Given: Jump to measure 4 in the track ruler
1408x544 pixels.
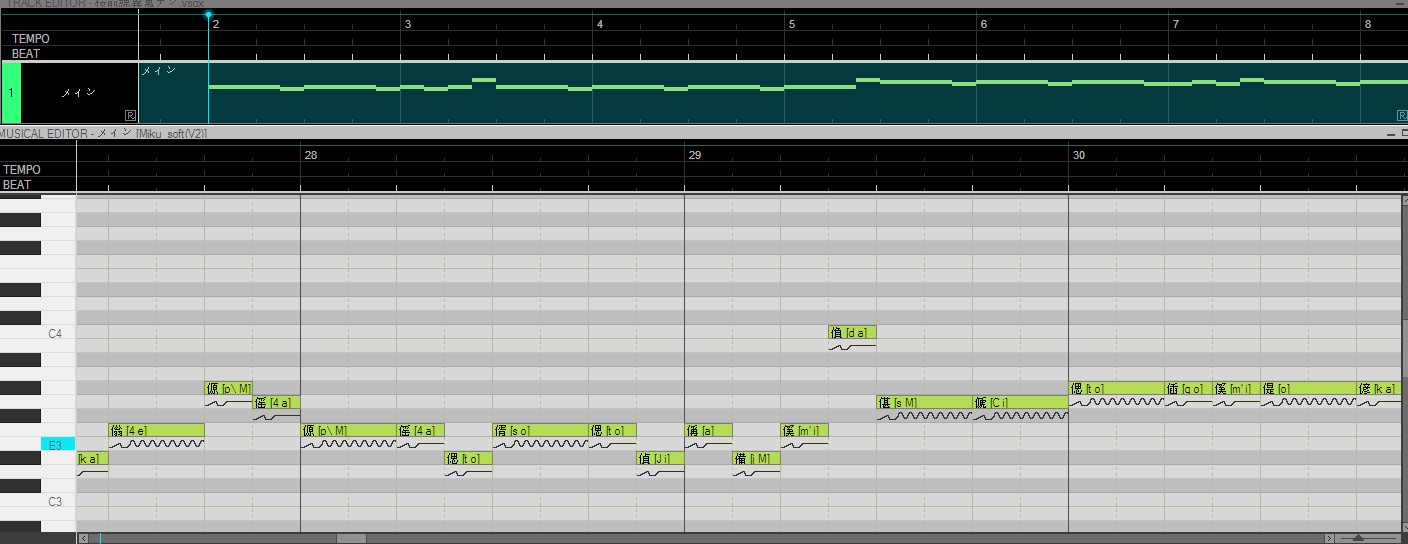Looking at the screenshot, I should click(599, 24).
